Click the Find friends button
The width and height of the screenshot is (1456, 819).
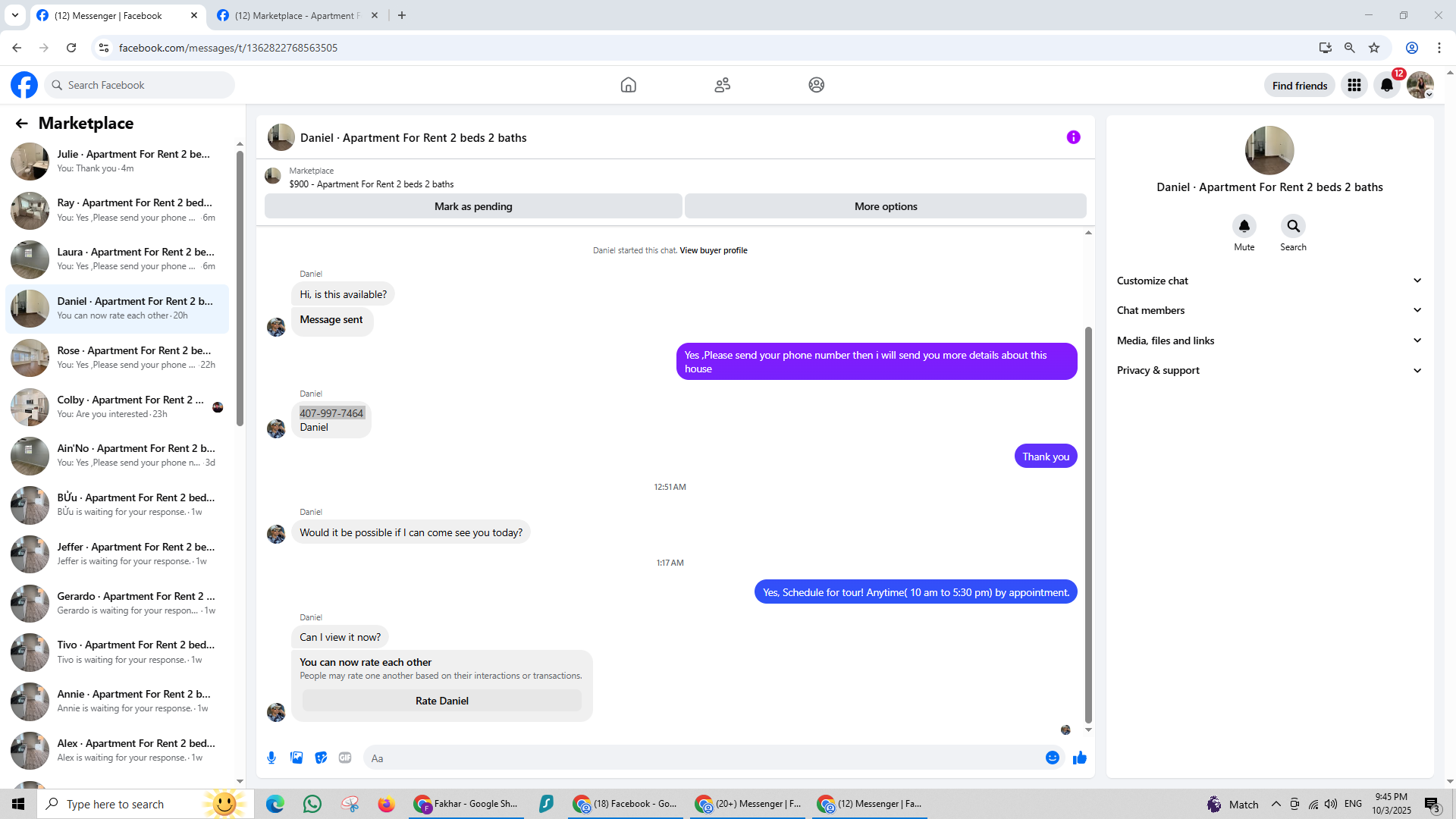[x=1300, y=86]
